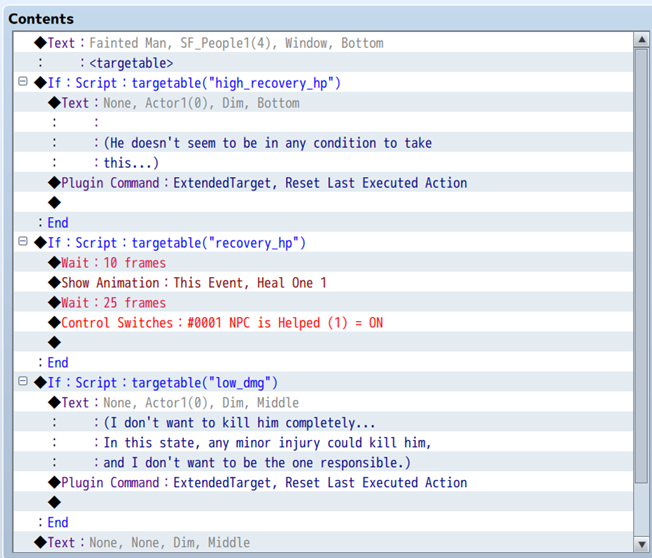Select Text: None, Actor1(0), Dim, Bottom row

(x=324, y=103)
